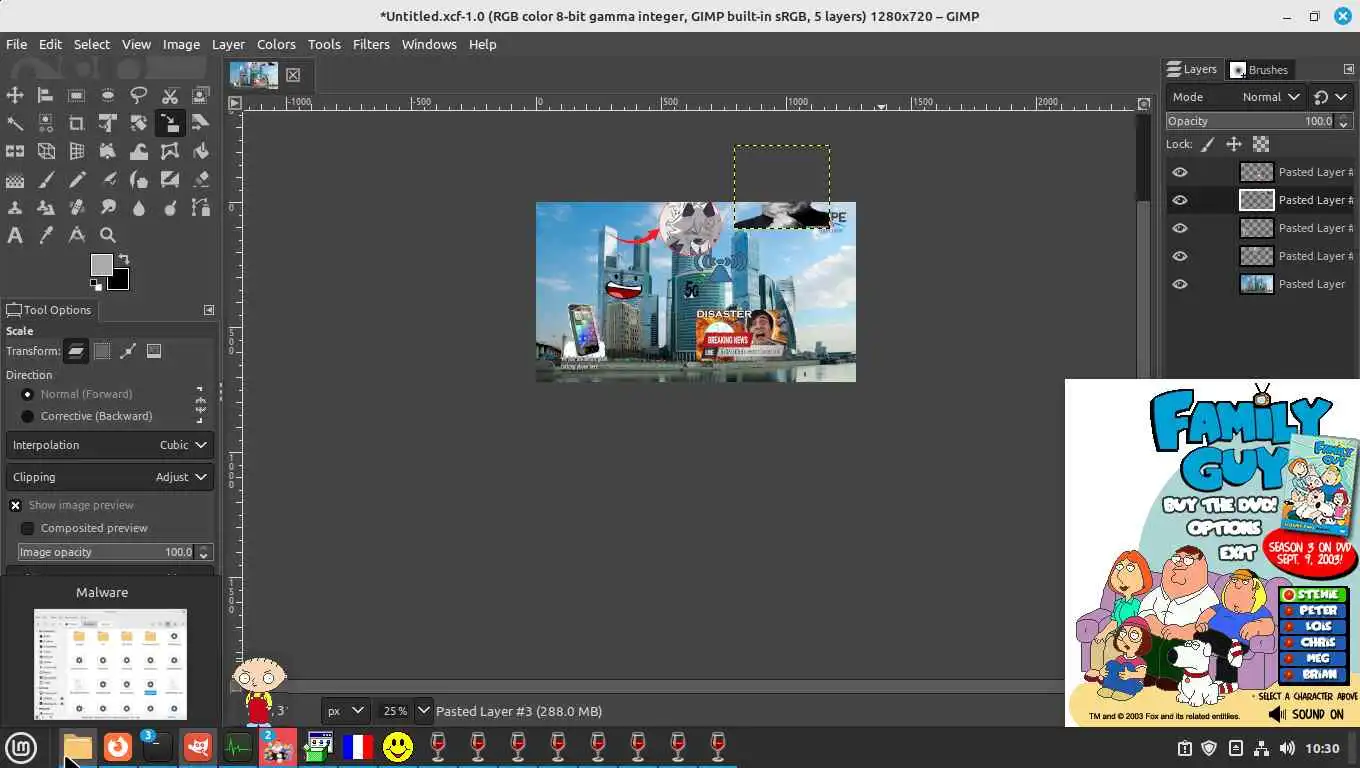The height and width of the screenshot is (768, 1360).
Task: Select the Clone stamp tool
Action: click(x=15, y=208)
